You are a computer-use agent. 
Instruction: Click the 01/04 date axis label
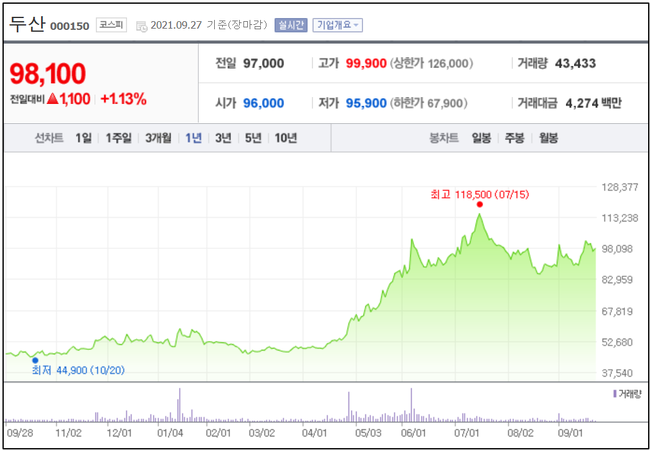pos(170,433)
